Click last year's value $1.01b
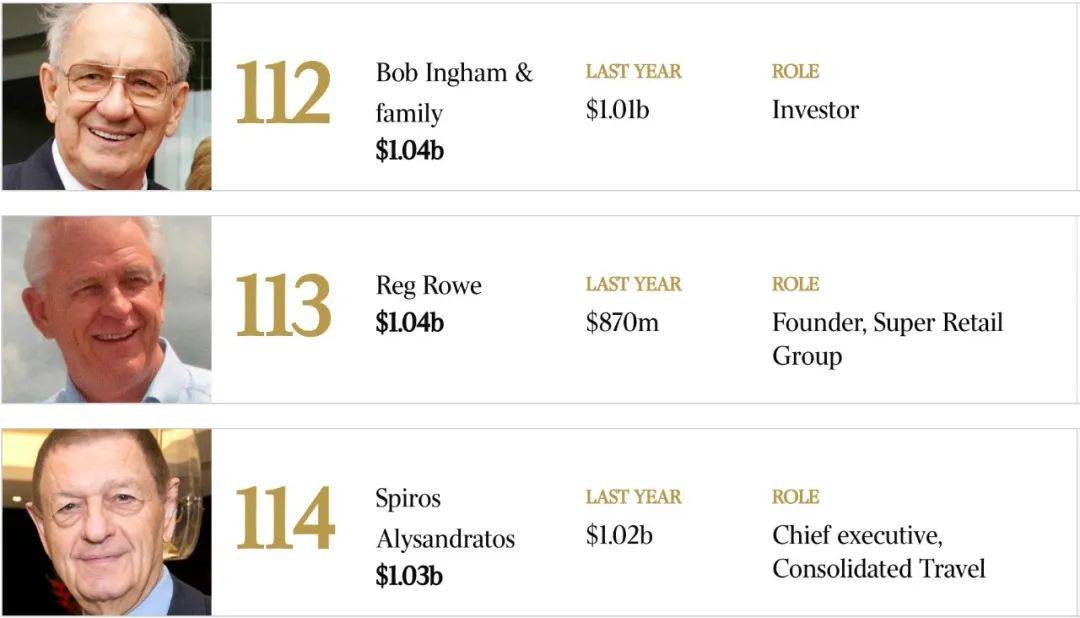 click(x=617, y=110)
